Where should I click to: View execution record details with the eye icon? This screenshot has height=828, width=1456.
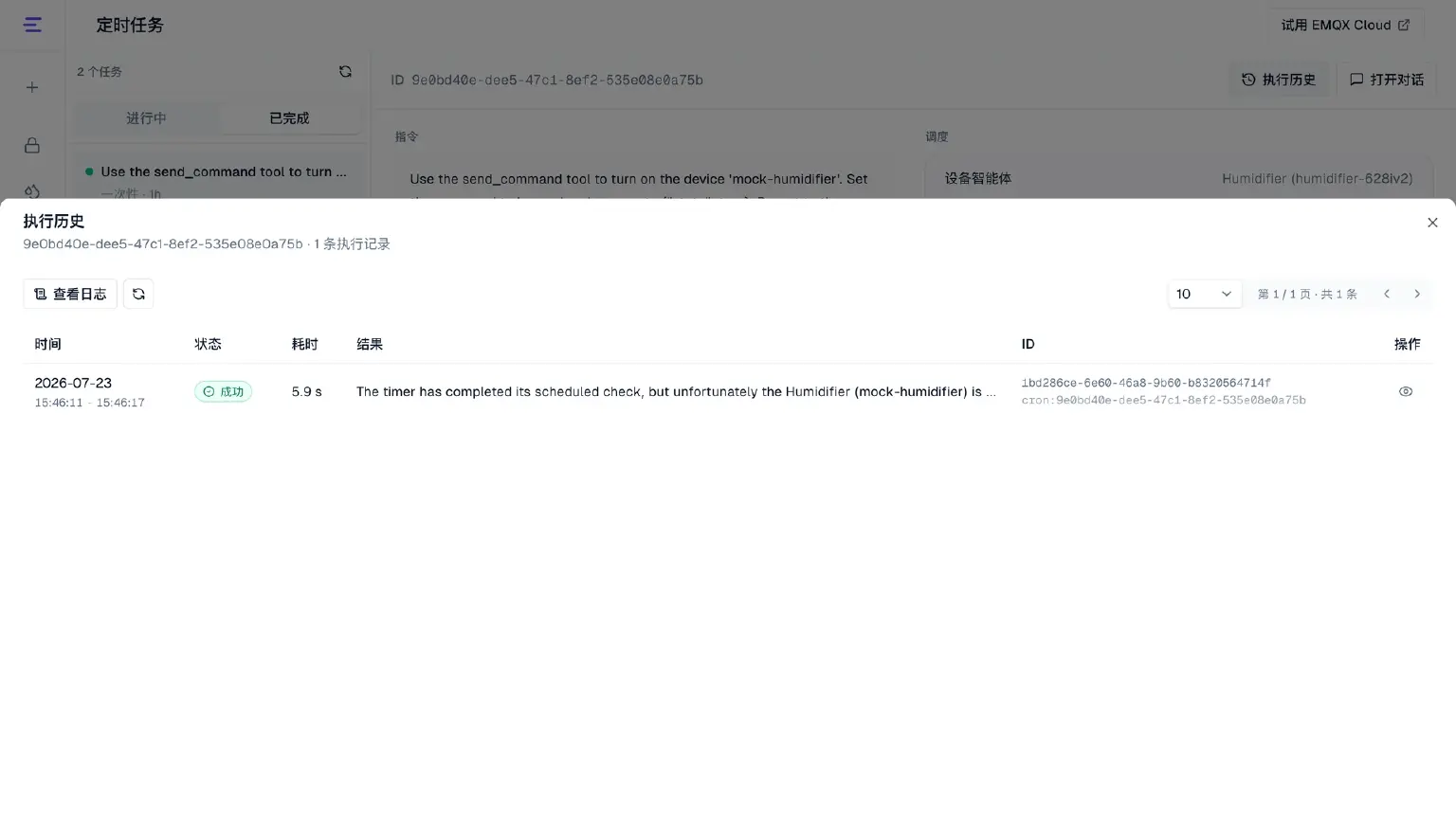point(1406,391)
